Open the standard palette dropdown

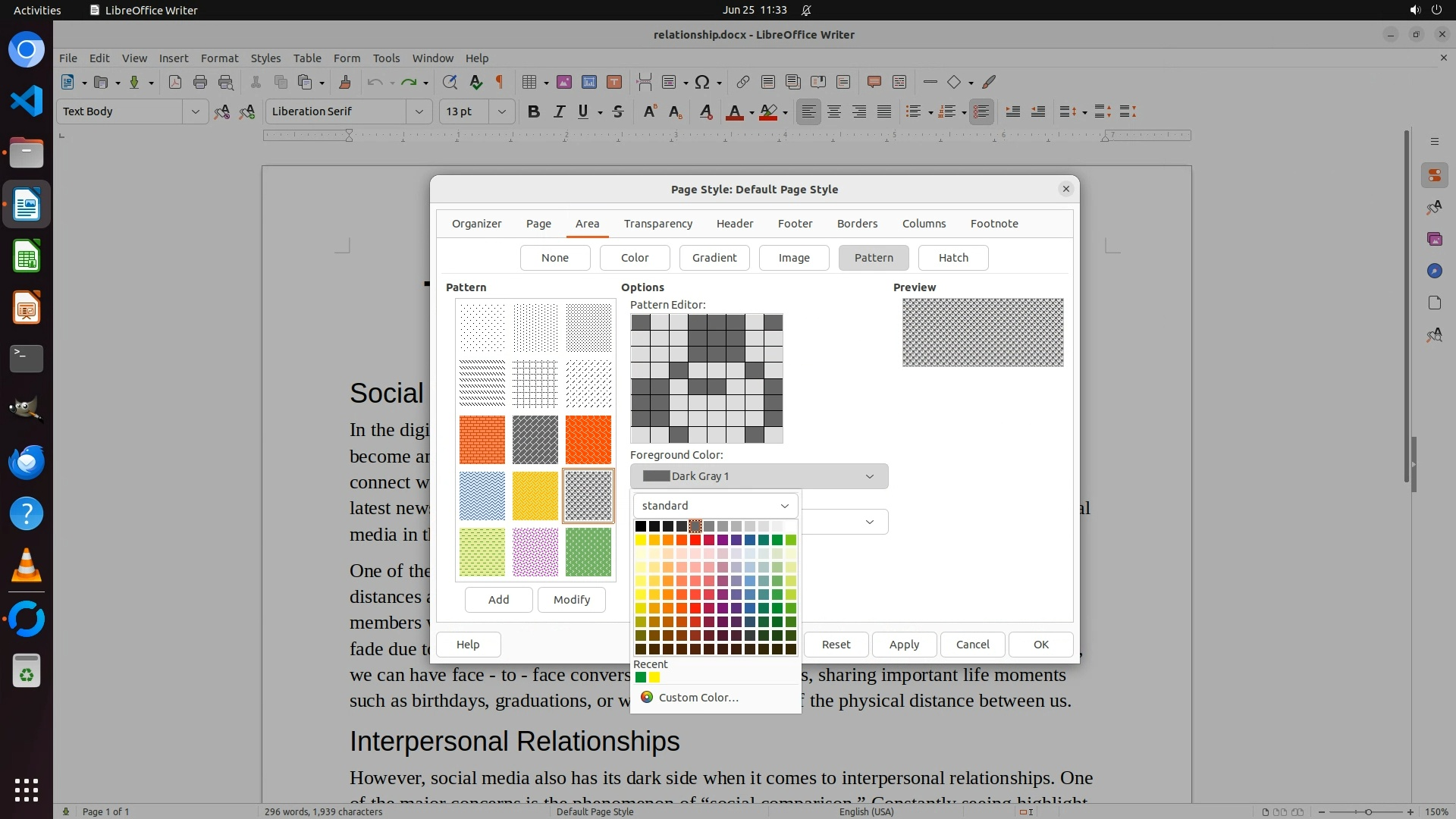[715, 506]
